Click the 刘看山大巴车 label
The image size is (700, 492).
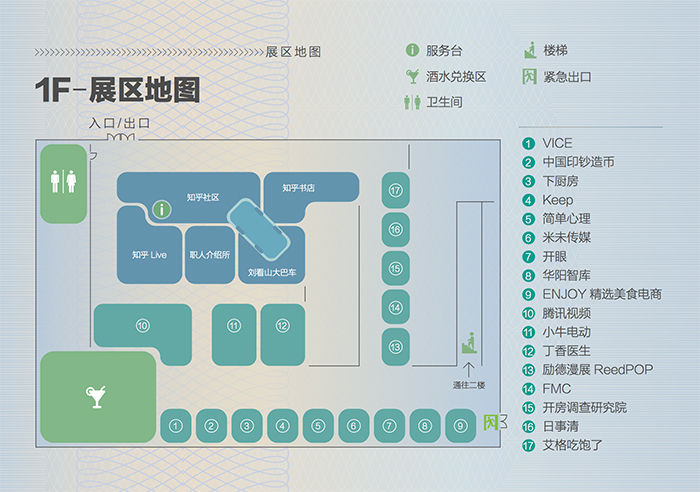pyautogui.click(x=272, y=272)
